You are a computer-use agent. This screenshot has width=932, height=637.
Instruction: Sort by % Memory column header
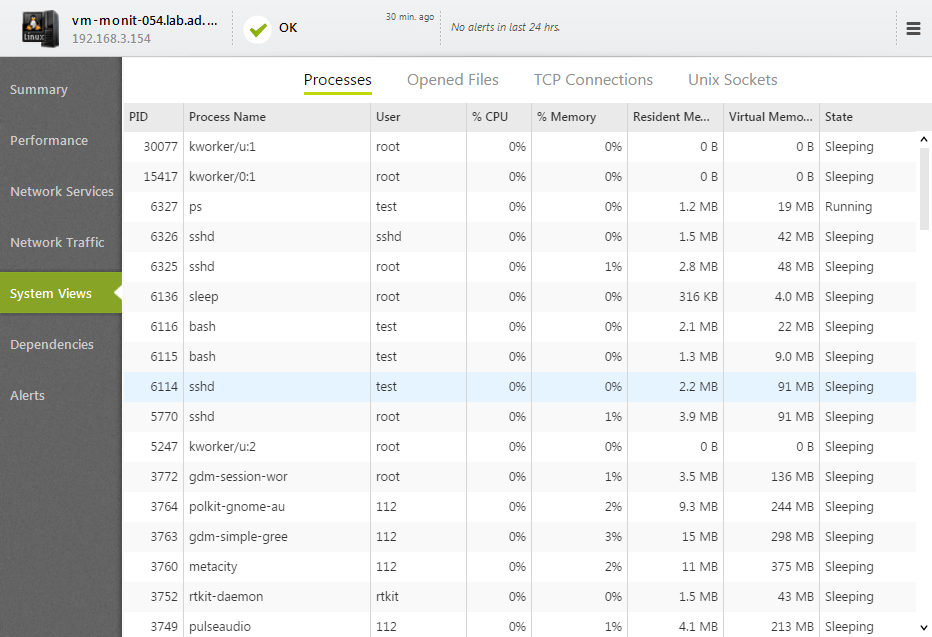tap(580, 117)
